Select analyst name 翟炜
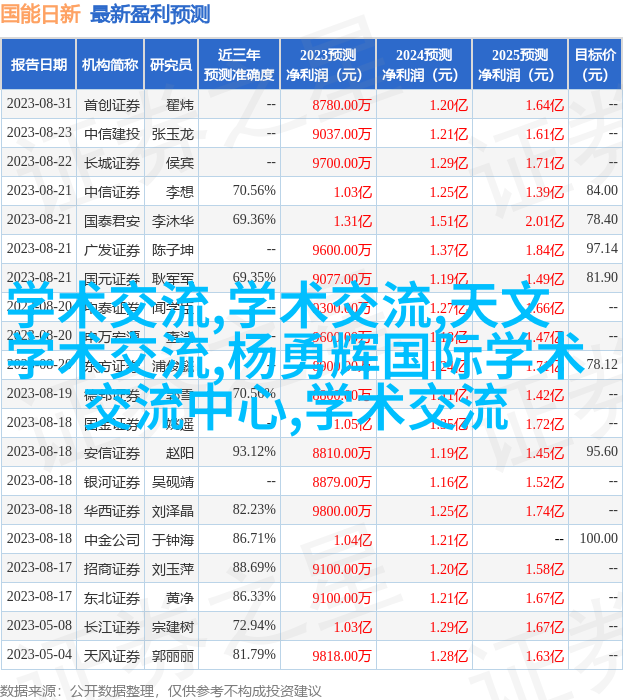The image size is (623, 700). click(180, 105)
